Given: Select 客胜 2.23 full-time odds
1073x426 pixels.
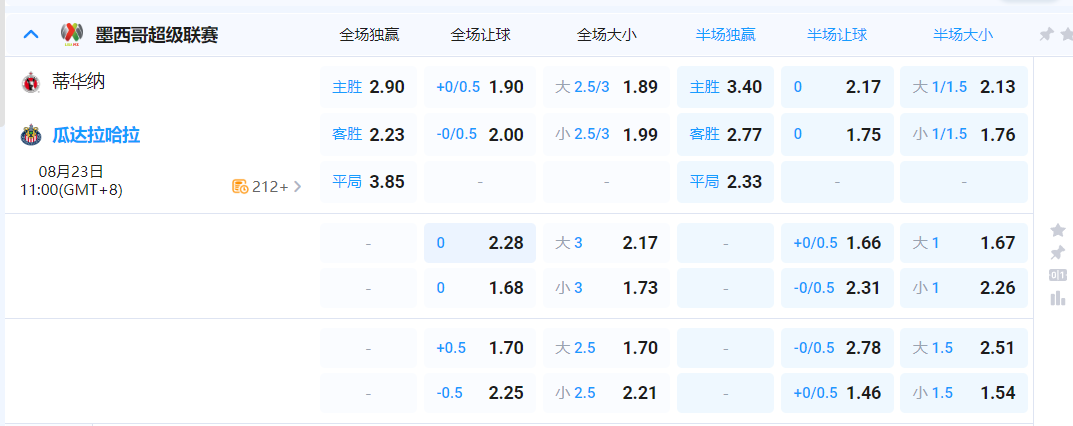Looking at the screenshot, I should coord(368,134).
